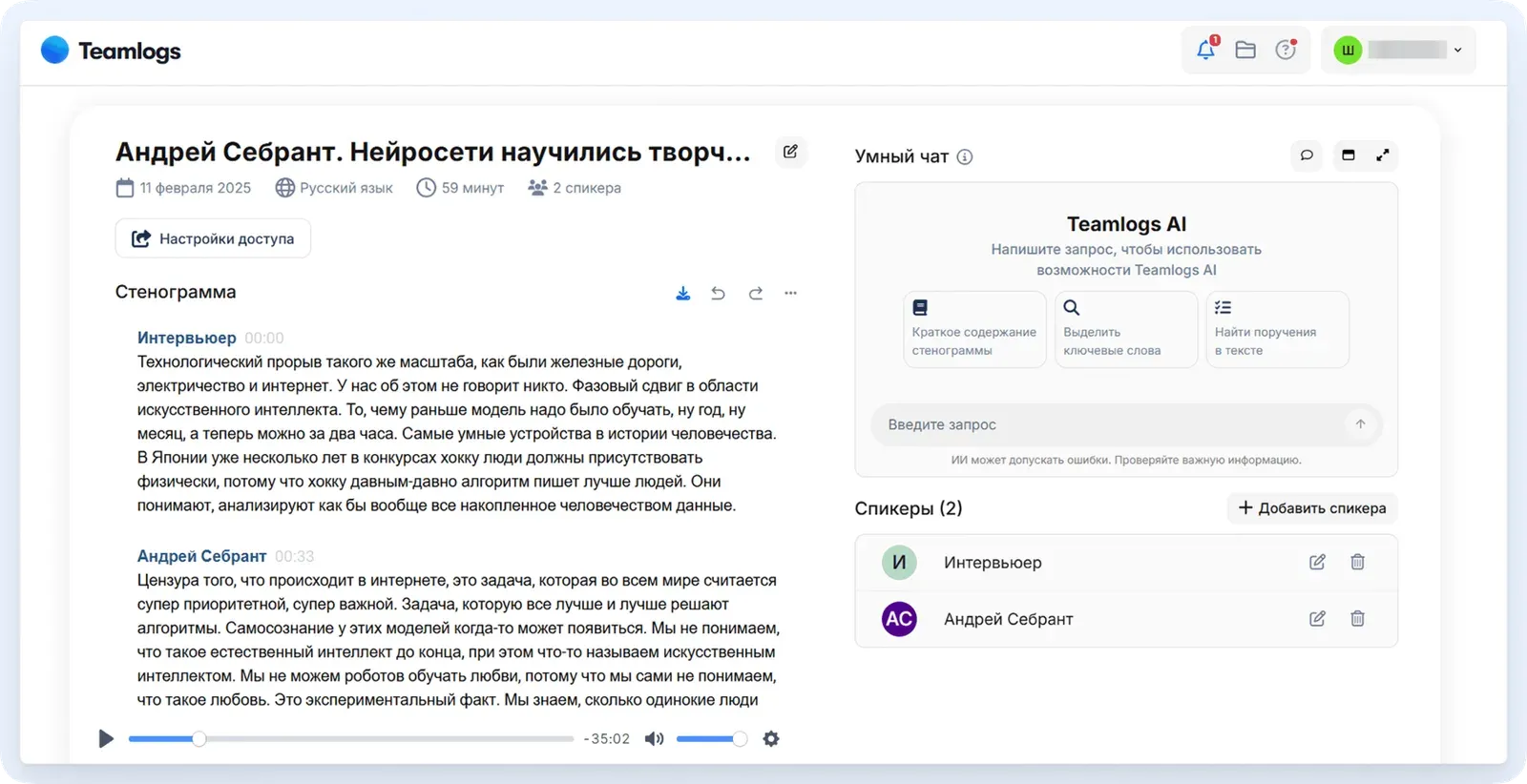Image resolution: width=1527 pixels, height=784 pixels.
Task: Redo the transcript edit
Action: coord(755,293)
